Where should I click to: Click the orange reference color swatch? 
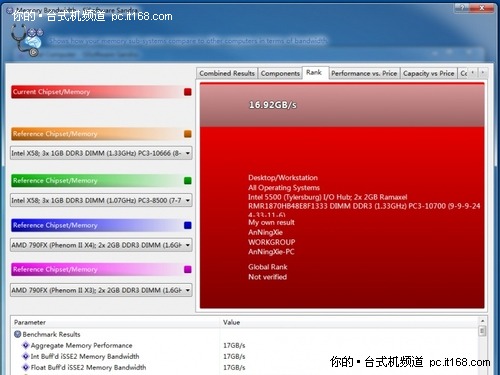(188, 134)
